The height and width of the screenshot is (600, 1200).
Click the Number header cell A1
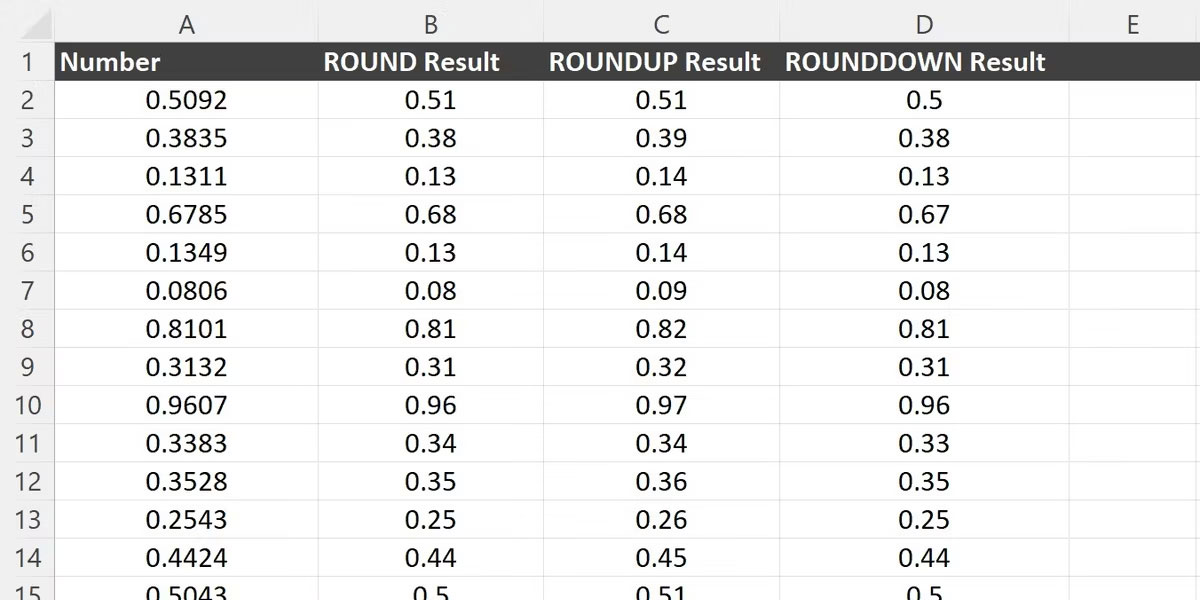186,61
